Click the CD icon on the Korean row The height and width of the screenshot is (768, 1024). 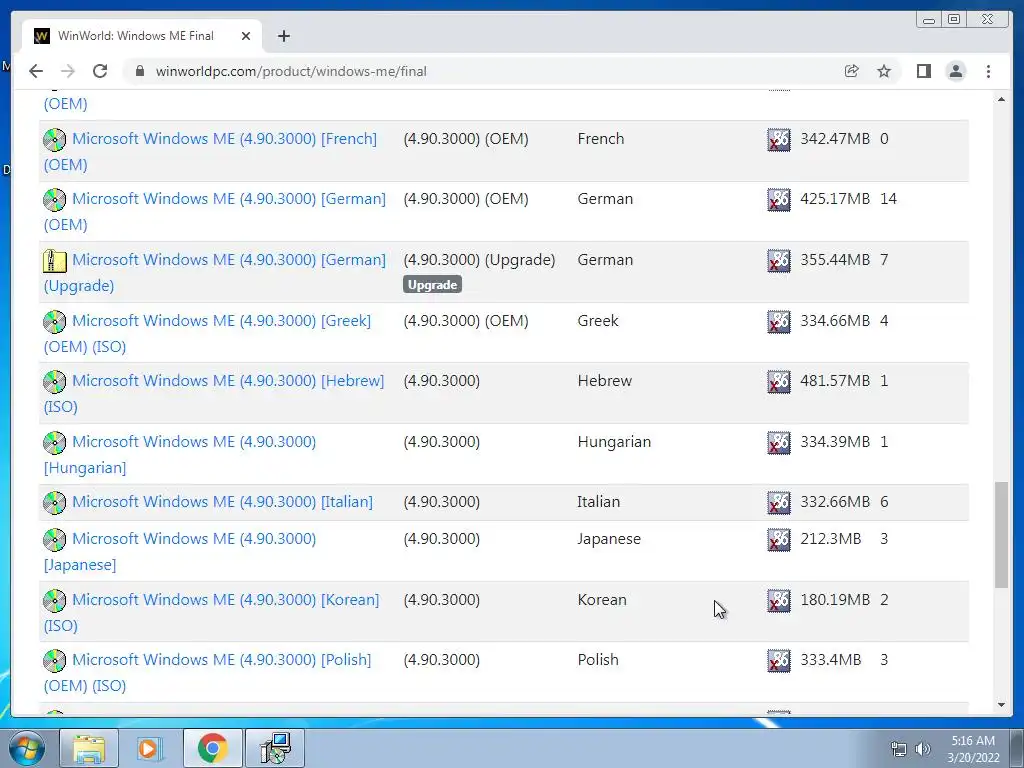55,600
